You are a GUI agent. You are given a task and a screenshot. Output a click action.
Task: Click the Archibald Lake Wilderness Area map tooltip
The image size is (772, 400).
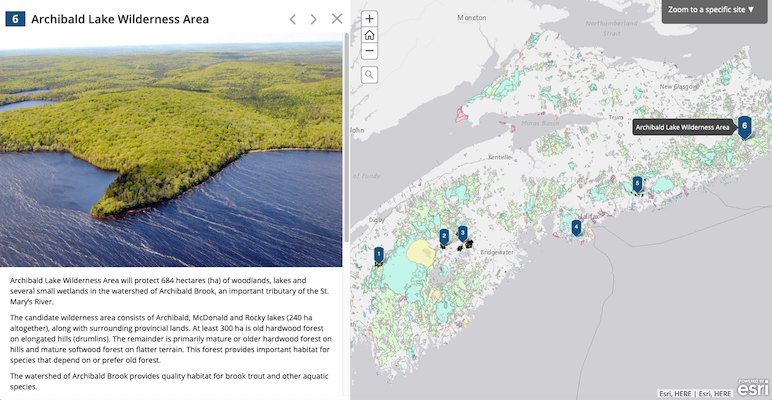[x=682, y=128]
